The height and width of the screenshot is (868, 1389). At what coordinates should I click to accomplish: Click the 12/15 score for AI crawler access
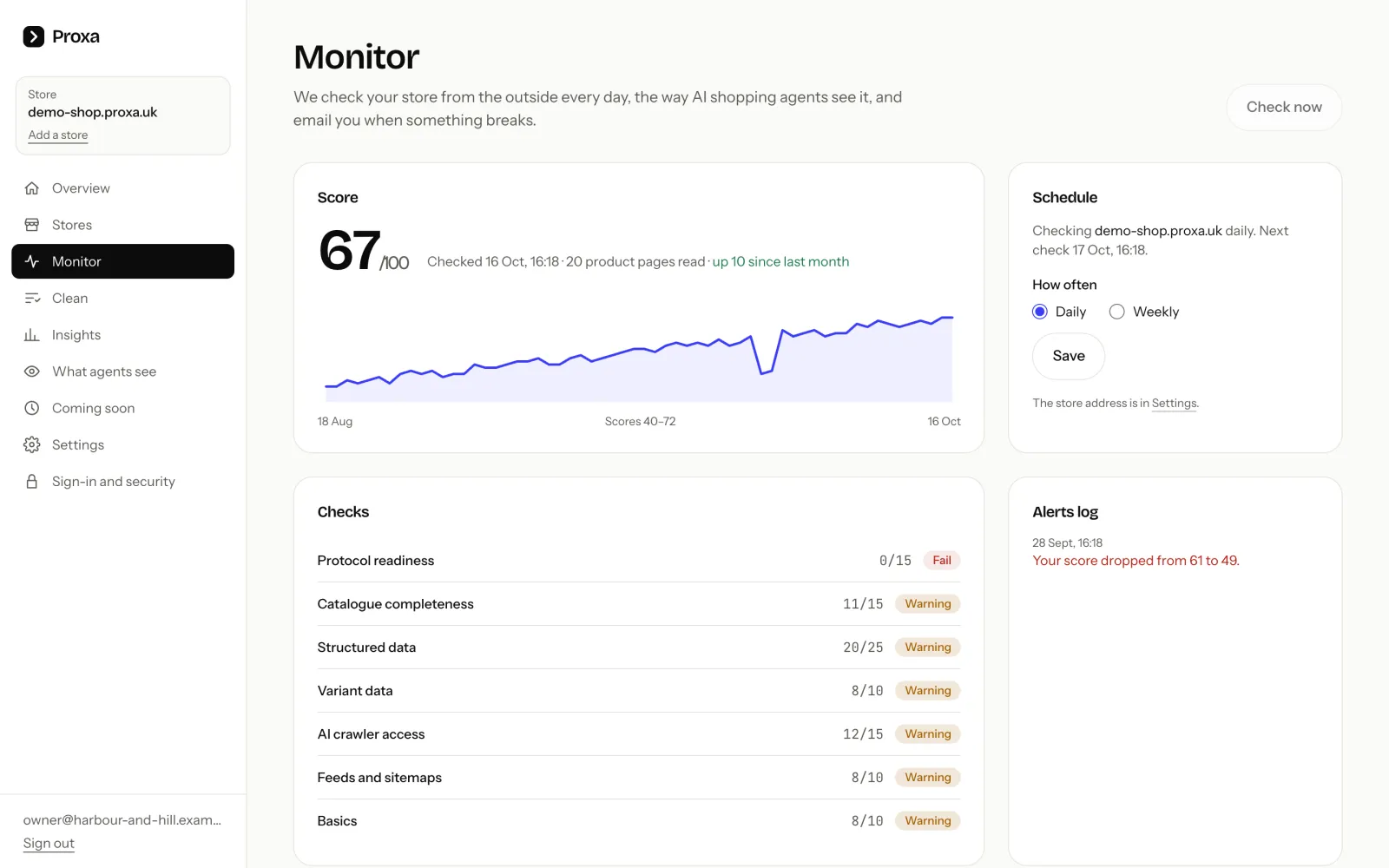pos(863,734)
